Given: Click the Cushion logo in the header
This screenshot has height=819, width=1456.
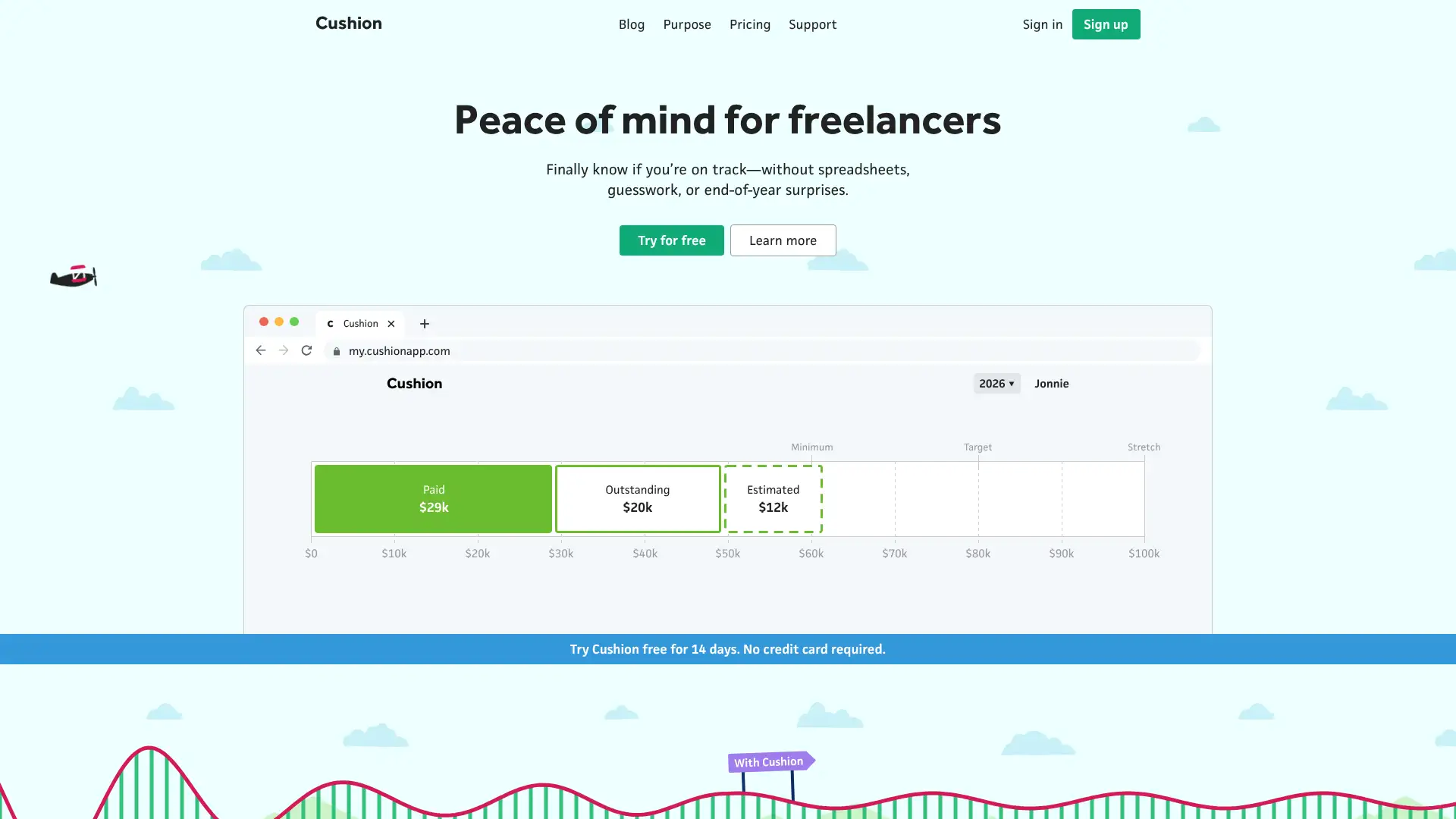Looking at the screenshot, I should point(349,24).
